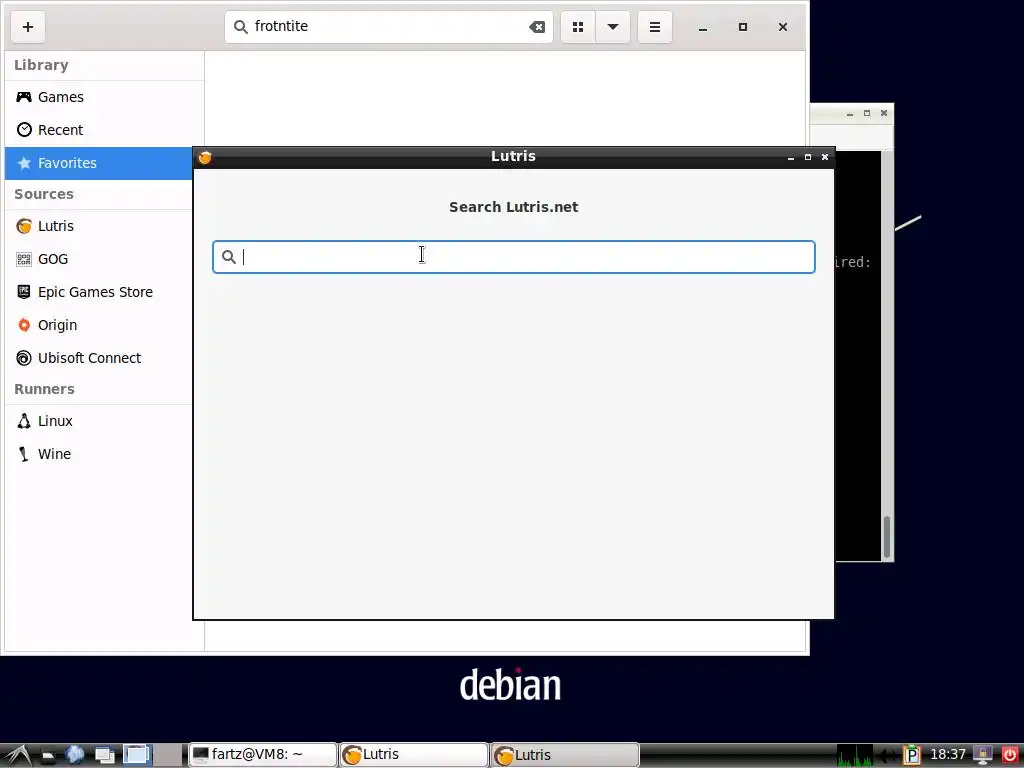Click the Ubisoft swirl logo icon
Screen dimensions: 1024x768
pos(24,358)
